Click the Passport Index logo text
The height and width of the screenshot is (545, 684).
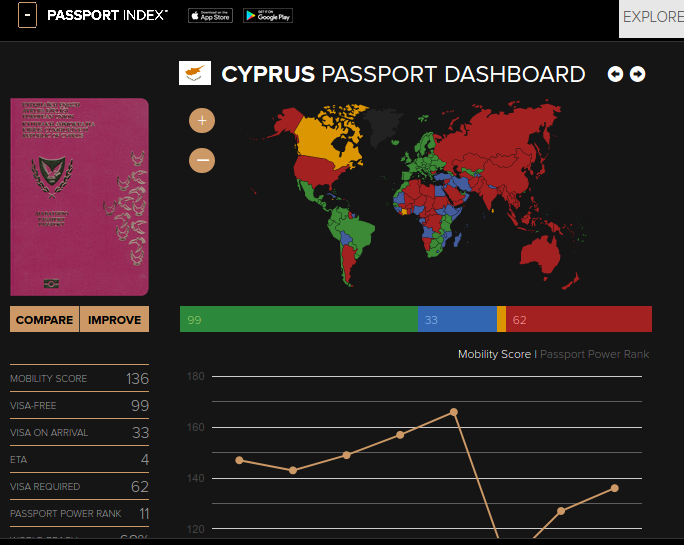coord(107,16)
